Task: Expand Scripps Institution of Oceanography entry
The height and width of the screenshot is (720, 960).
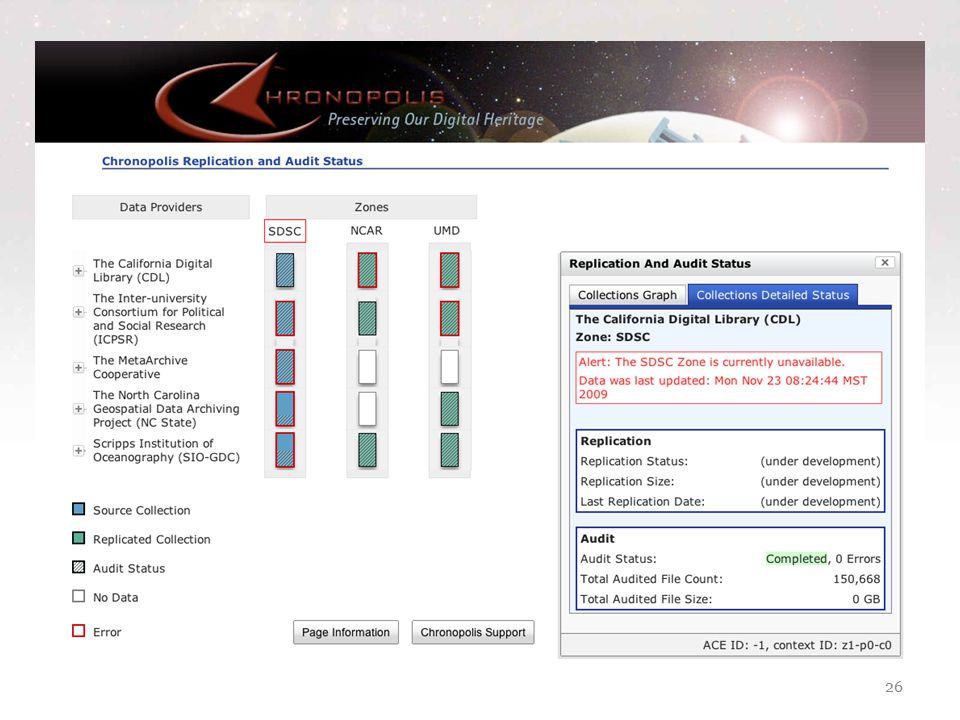Action: pyautogui.click(x=78, y=451)
